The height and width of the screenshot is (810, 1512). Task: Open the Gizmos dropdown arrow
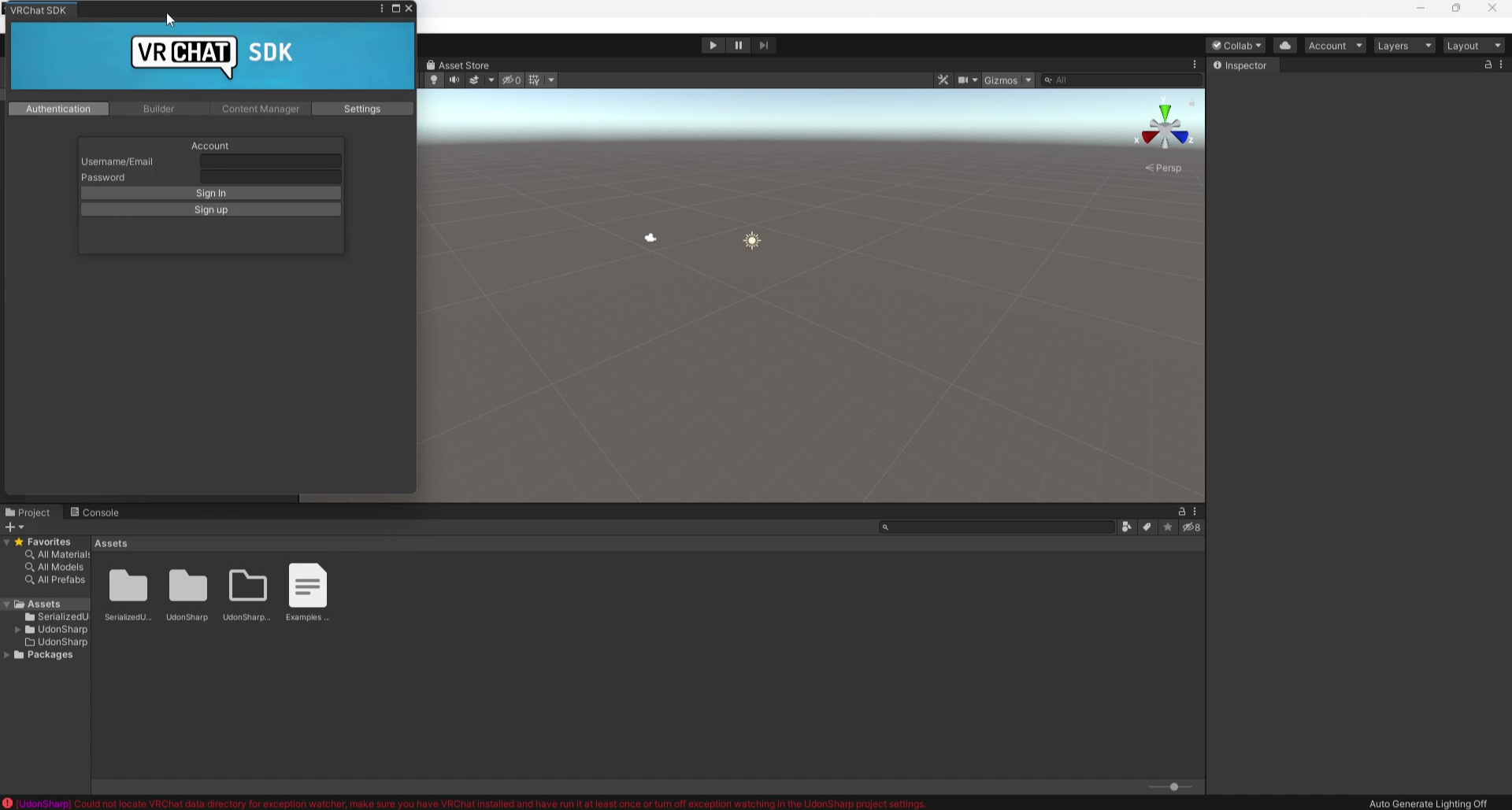1028,80
